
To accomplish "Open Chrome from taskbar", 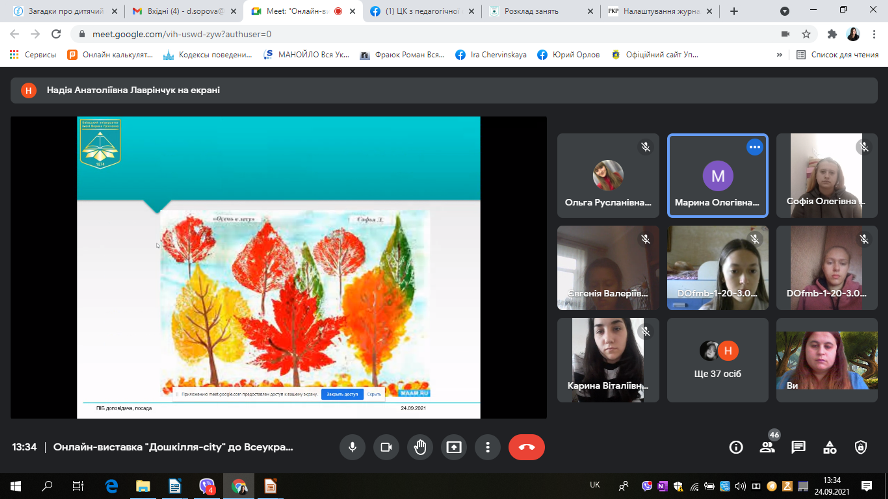I will point(239,486).
